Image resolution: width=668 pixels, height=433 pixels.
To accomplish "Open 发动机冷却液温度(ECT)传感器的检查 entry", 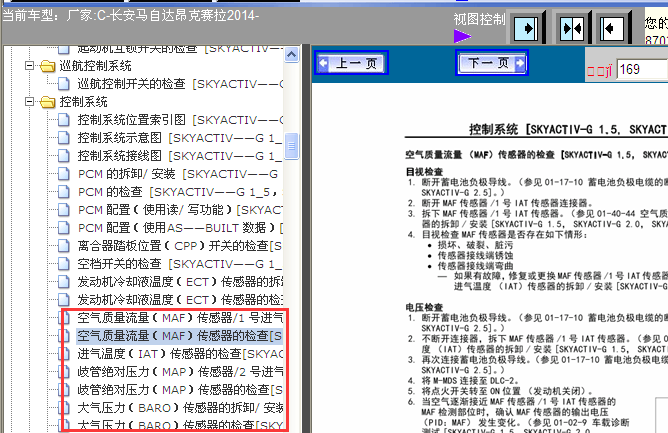I will [x=180, y=300].
